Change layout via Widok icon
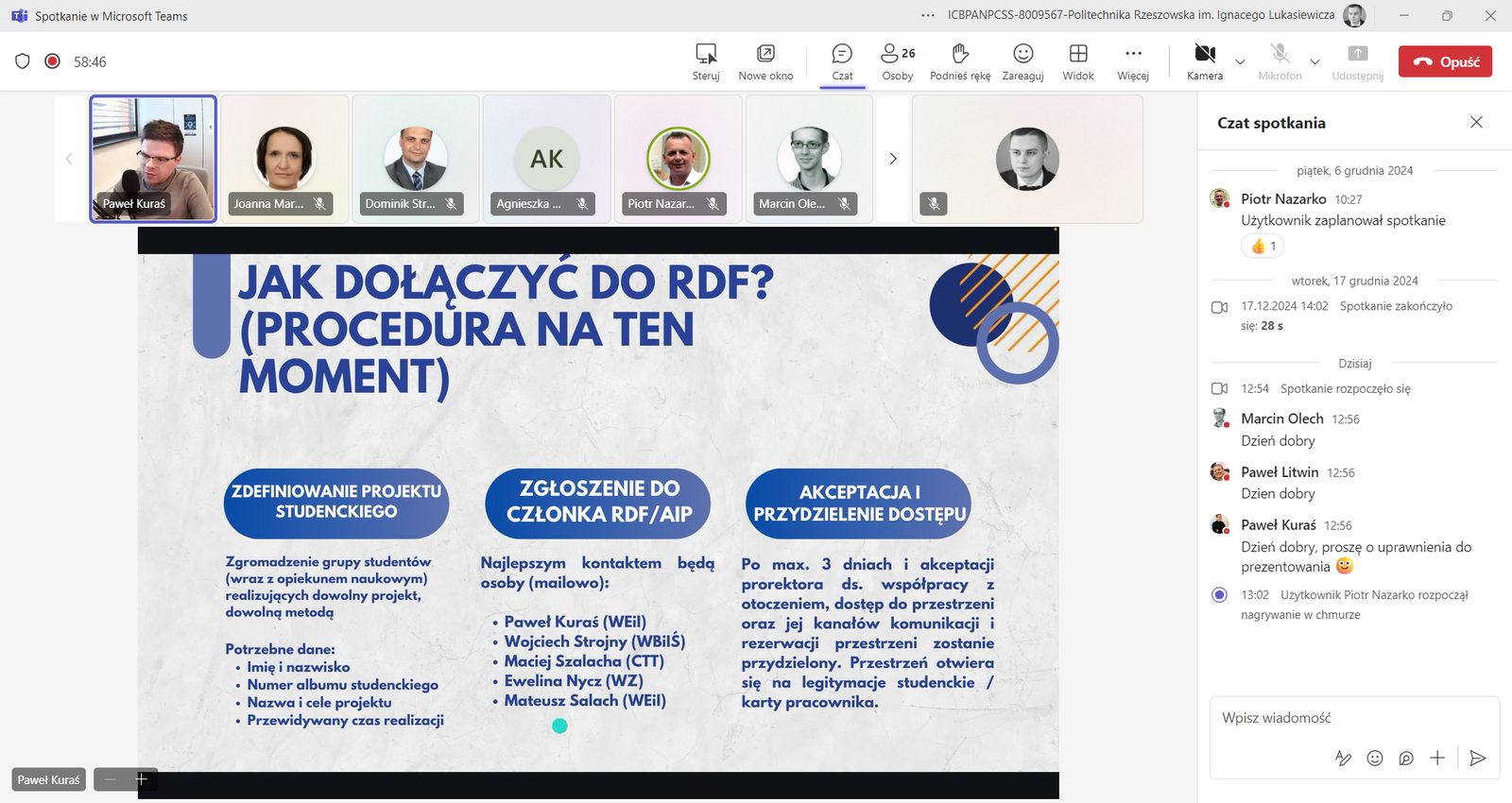Viewport: 1512px width, 803px height. [x=1077, y=61]
